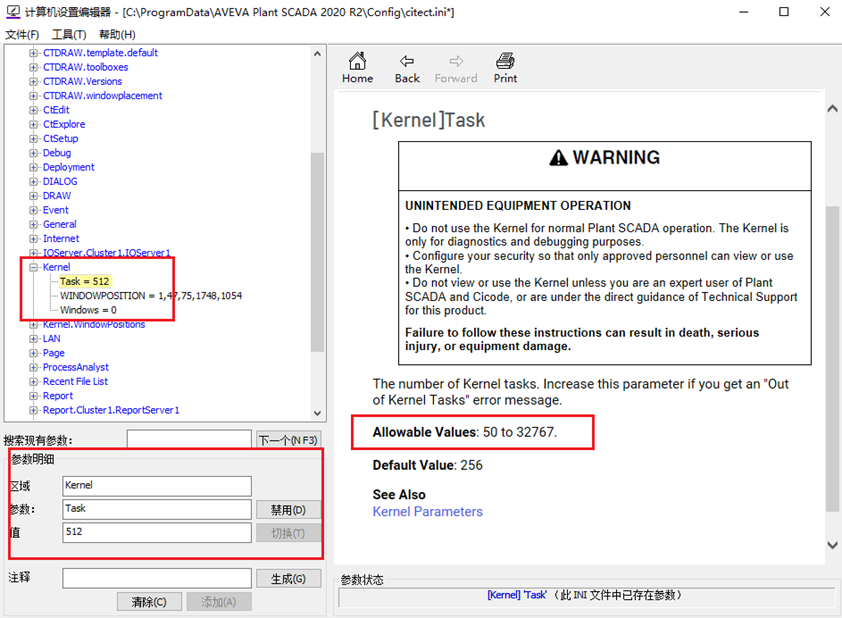842x618 pixels.
Task: Click the 清除(C) button
Action: click(x=149, y=602)
